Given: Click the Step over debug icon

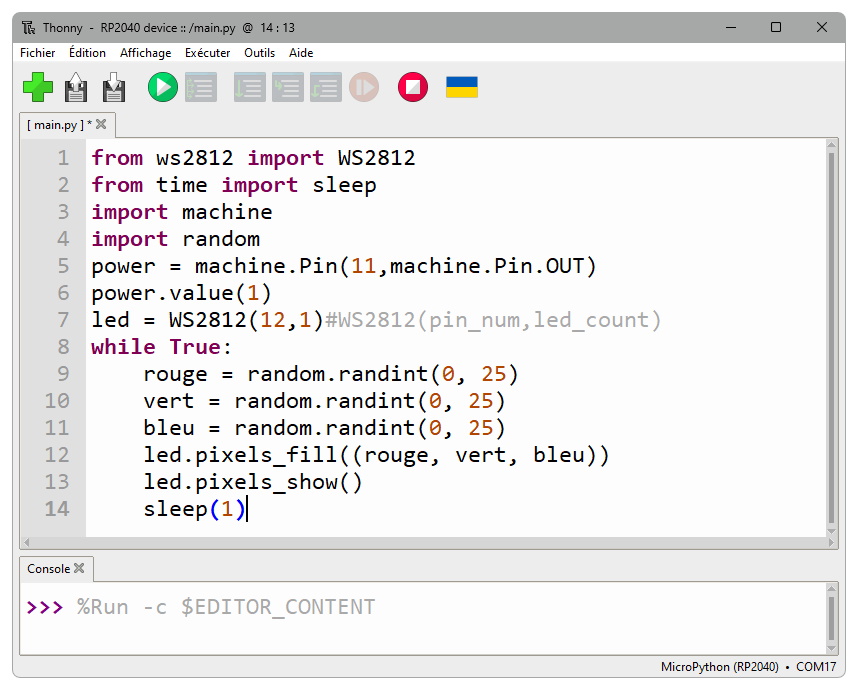Looking at the screenshot, I should (x=249, y=88).
